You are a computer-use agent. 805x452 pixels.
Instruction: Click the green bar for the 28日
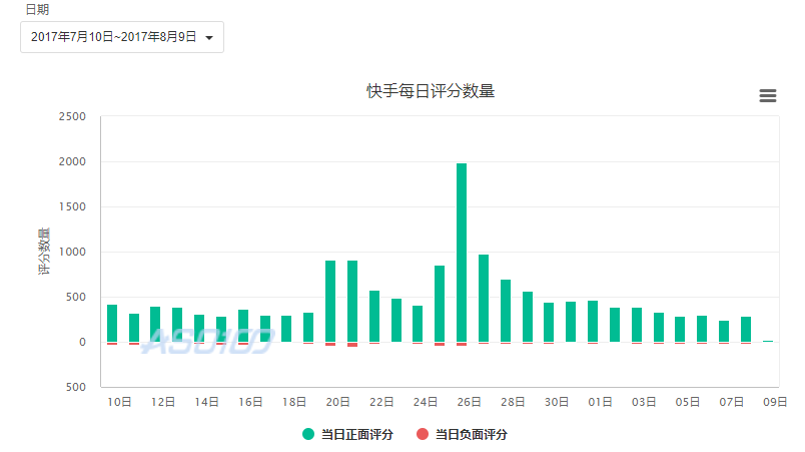506,311
